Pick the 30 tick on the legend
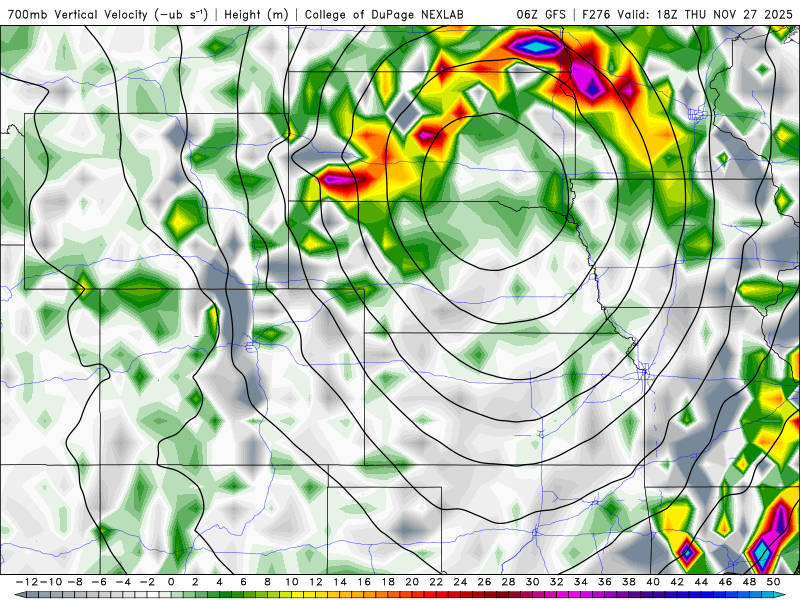Viewport: 800px width, 600px height. tap(533, 582)
